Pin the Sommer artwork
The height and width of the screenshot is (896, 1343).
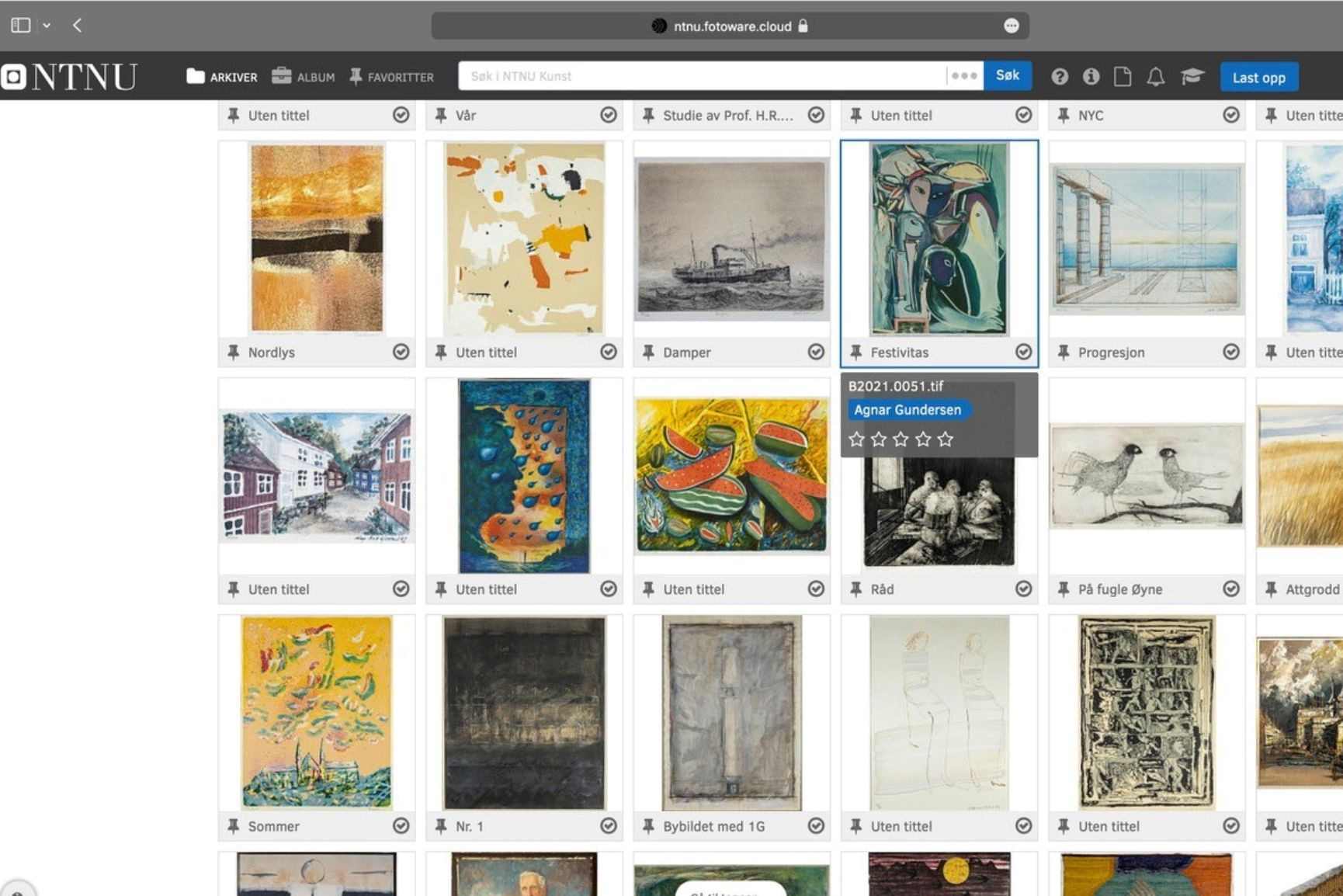tap(234, 826)
